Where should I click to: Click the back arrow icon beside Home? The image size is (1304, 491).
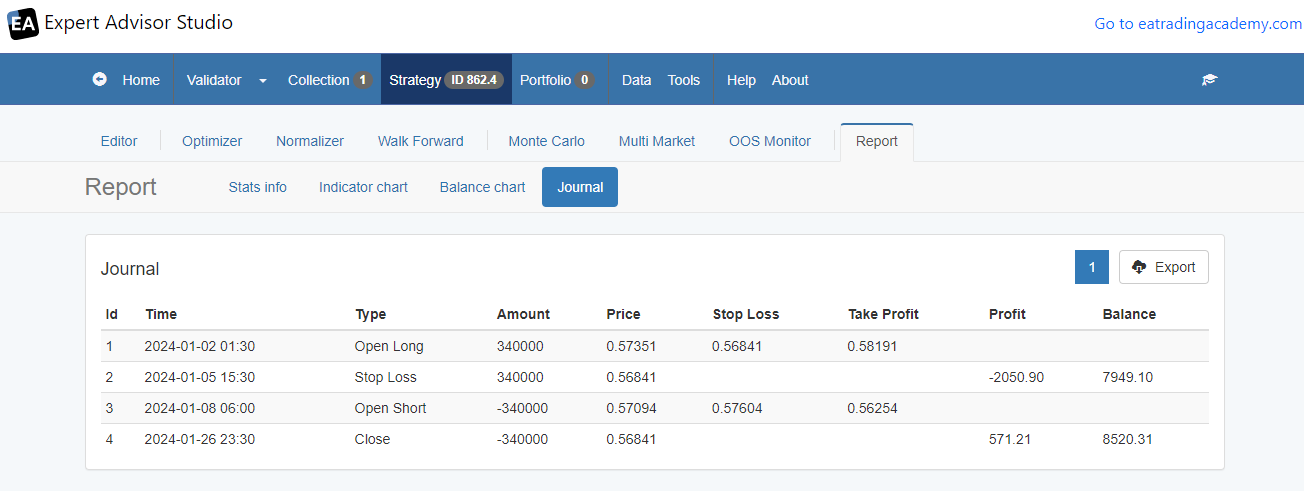[x=100, y=79]
